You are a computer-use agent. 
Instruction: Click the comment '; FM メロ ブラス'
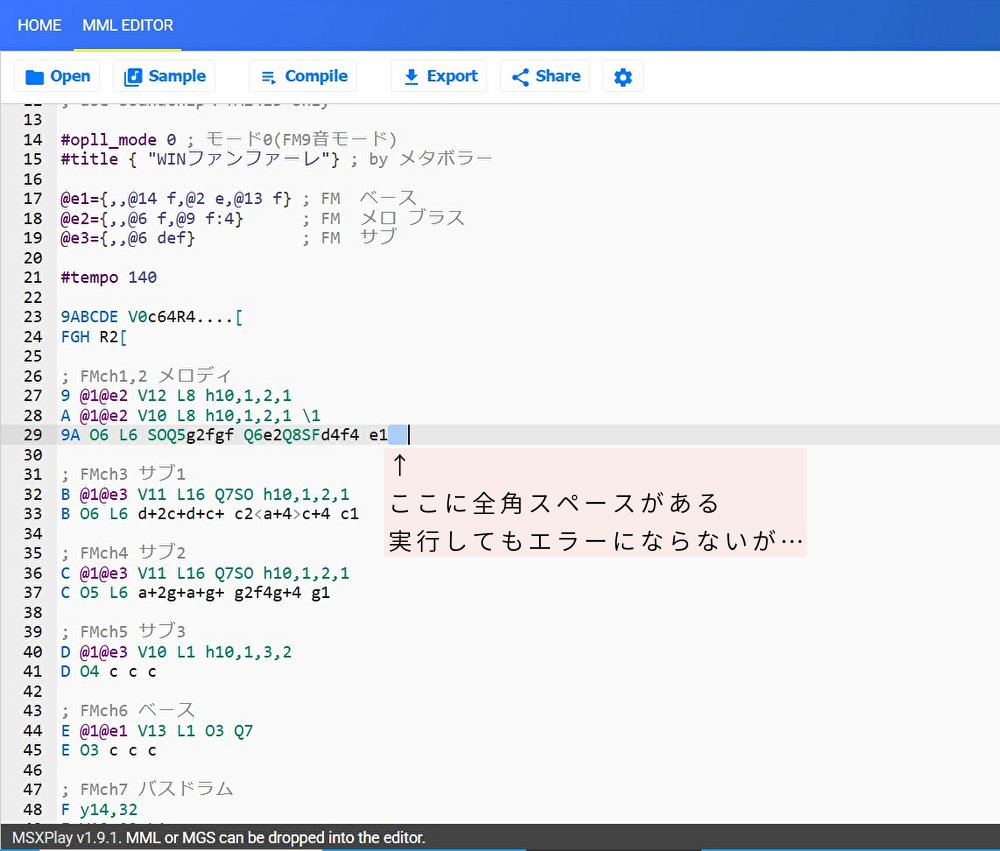pyautogui.click(x=383, y=219)
